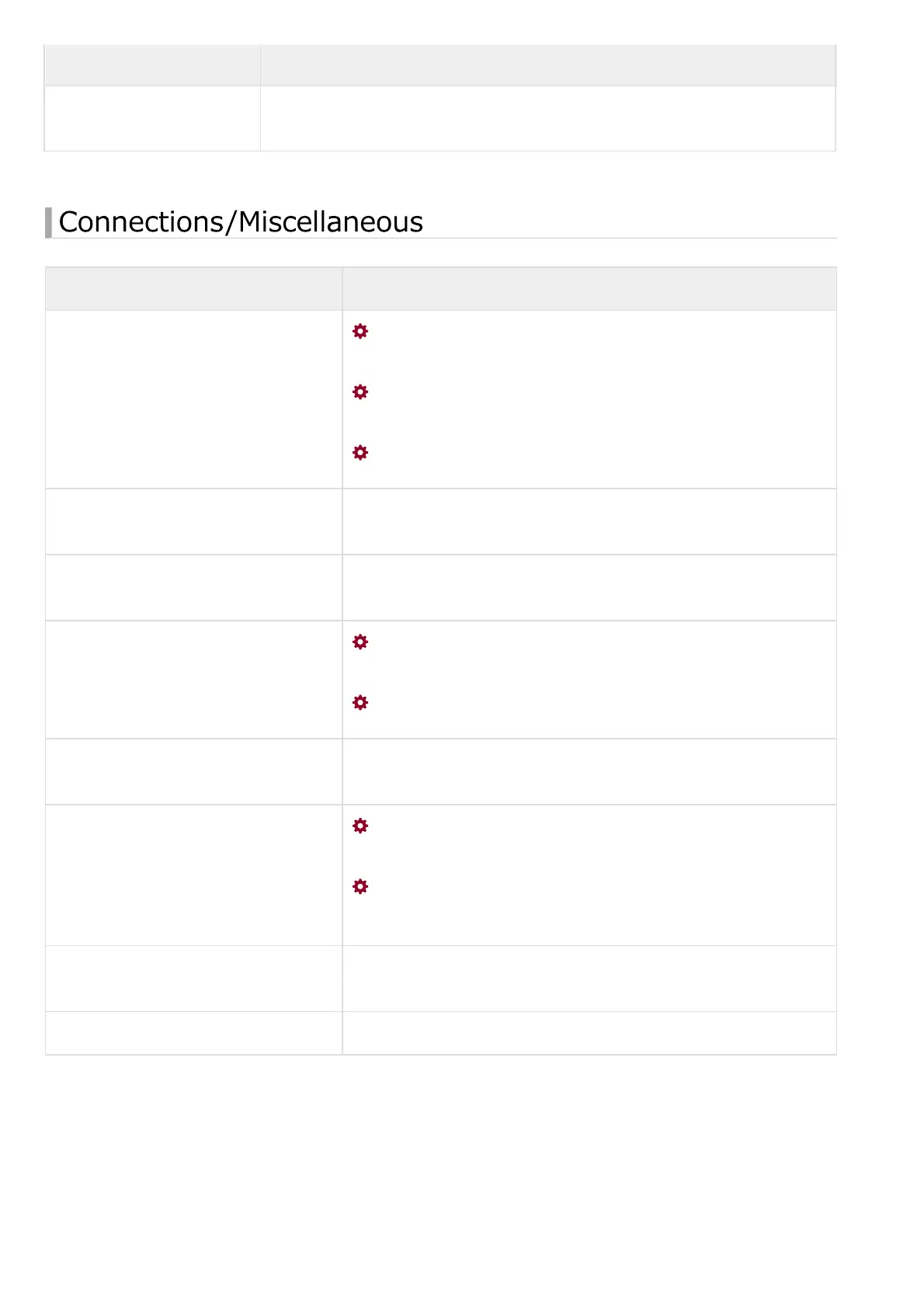Click the right cell in the last Connections table row

point(589,1033)
